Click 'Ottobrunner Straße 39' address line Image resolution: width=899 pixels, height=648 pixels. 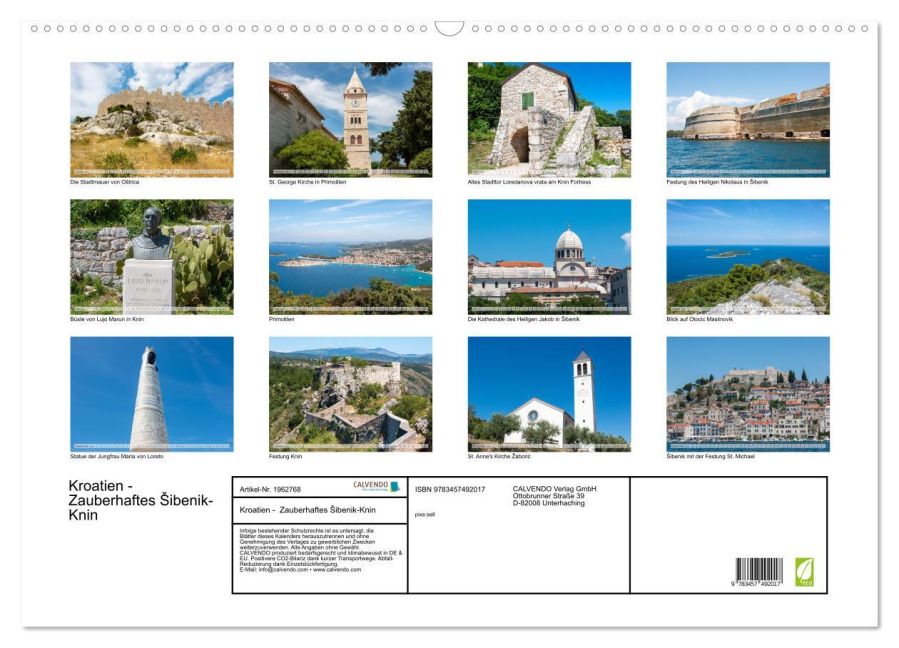click(x=548, y=495)
